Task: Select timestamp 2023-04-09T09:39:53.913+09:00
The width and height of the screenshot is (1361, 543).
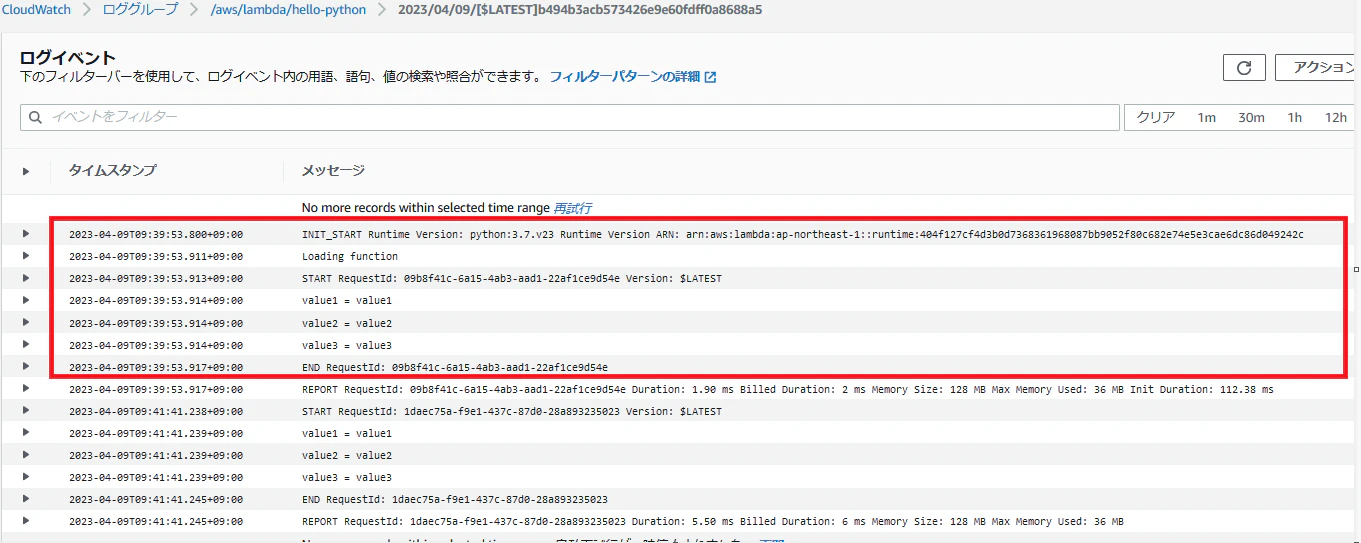Action: pos(156,278)
